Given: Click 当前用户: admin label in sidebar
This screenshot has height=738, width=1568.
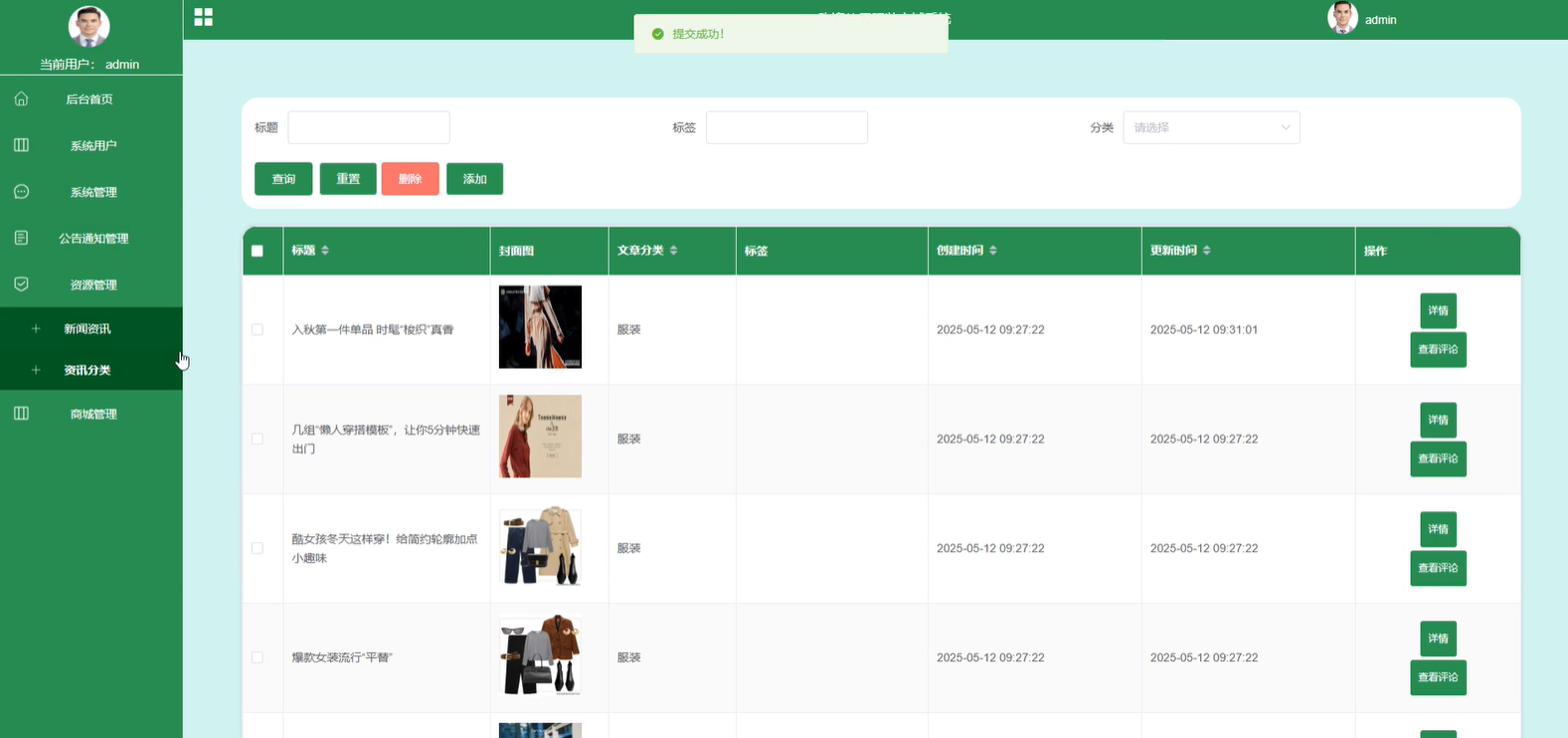Looking at the screenshot, I should [89, 64].
